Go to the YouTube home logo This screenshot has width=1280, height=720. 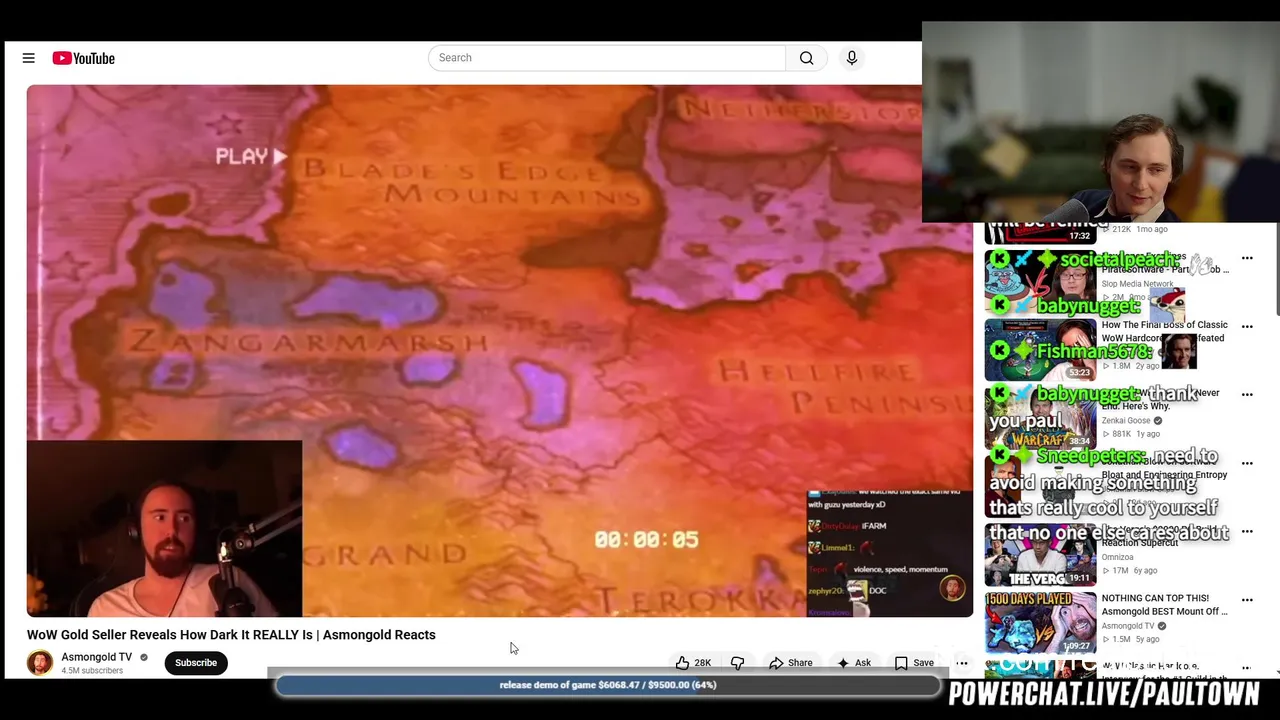(x=84, y=58)
